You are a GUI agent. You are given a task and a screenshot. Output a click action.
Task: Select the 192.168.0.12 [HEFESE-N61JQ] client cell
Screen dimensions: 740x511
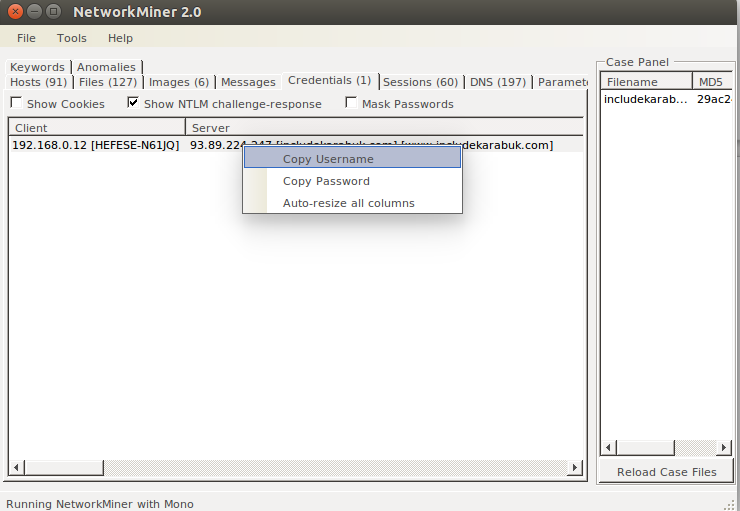pos(96,145)
